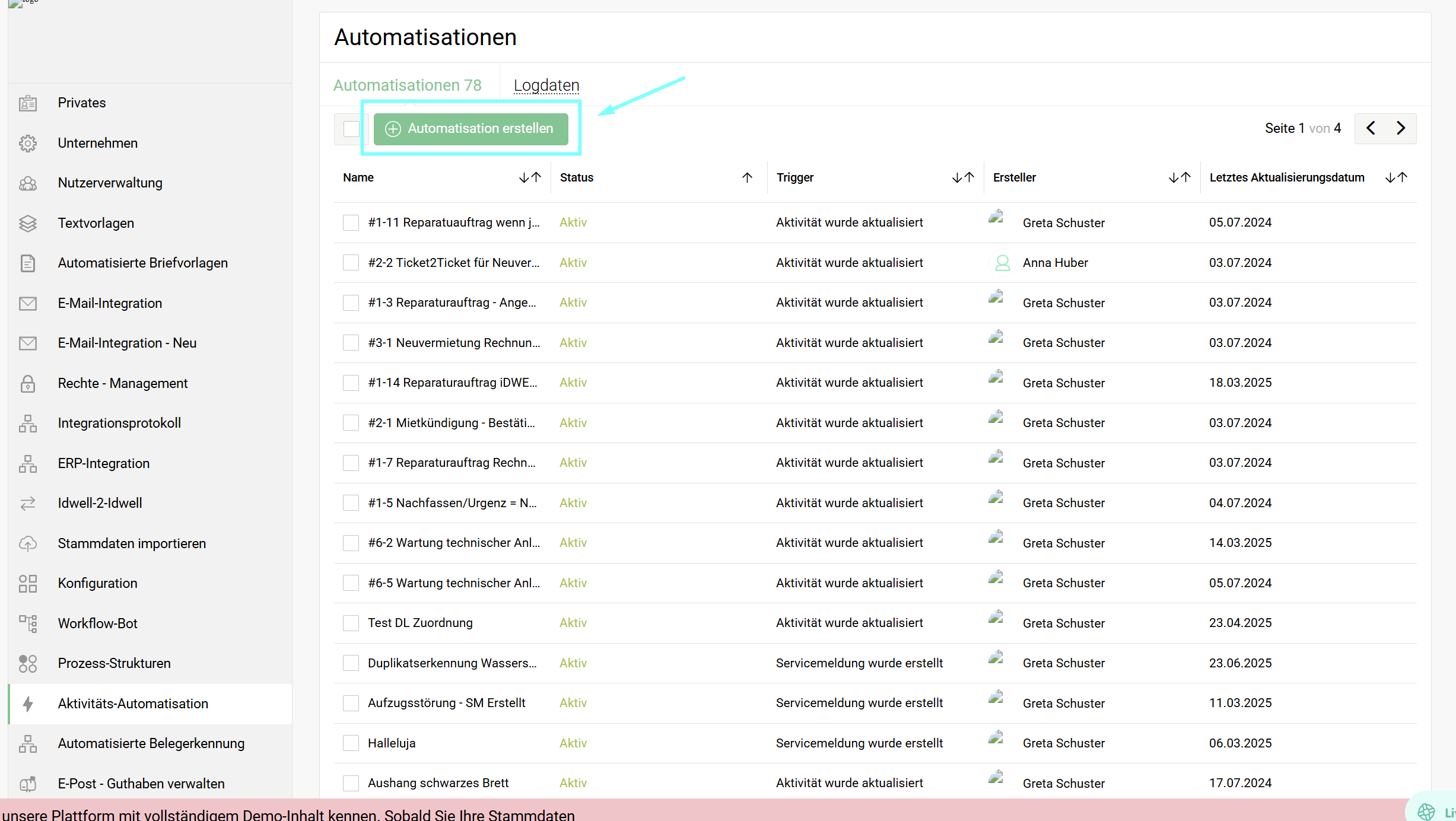Check the Test DL Zuordnung row
Image resolution: width=1456 pixels, height=821 pixels.
tap(351, 623)
